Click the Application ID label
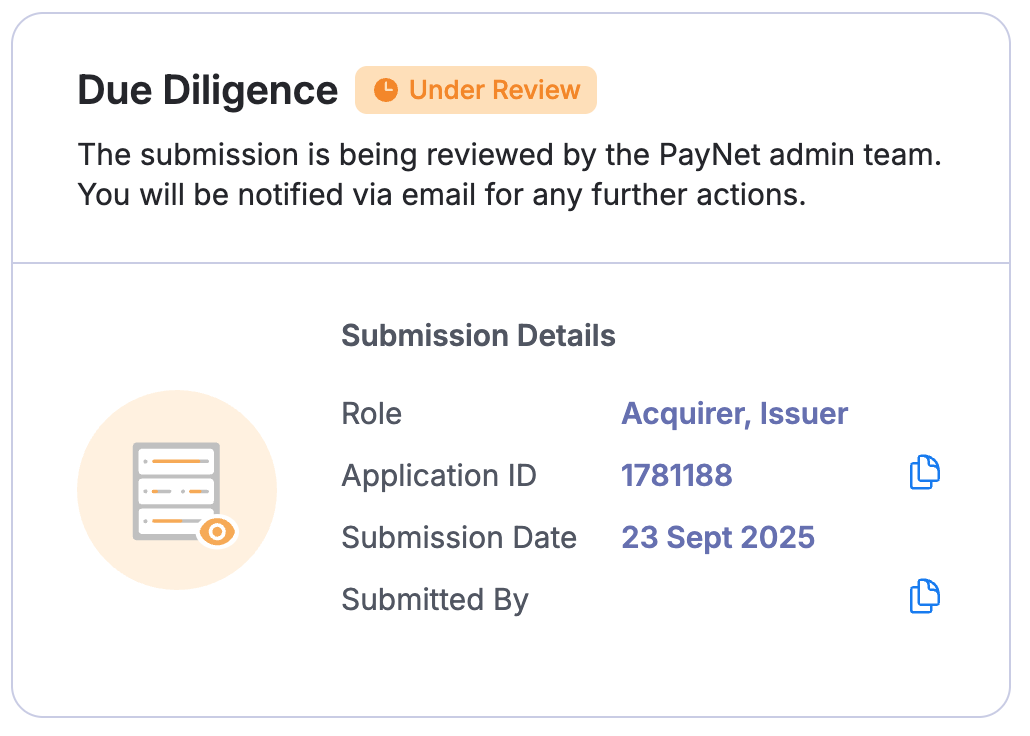 439,476
